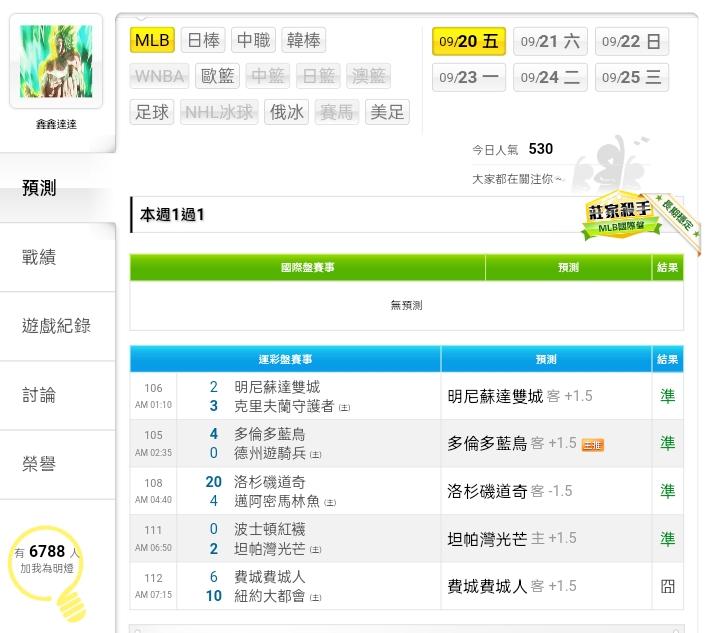Open the 預測 sidebar section
The image size is (720, 633).
tap(57, 188)
